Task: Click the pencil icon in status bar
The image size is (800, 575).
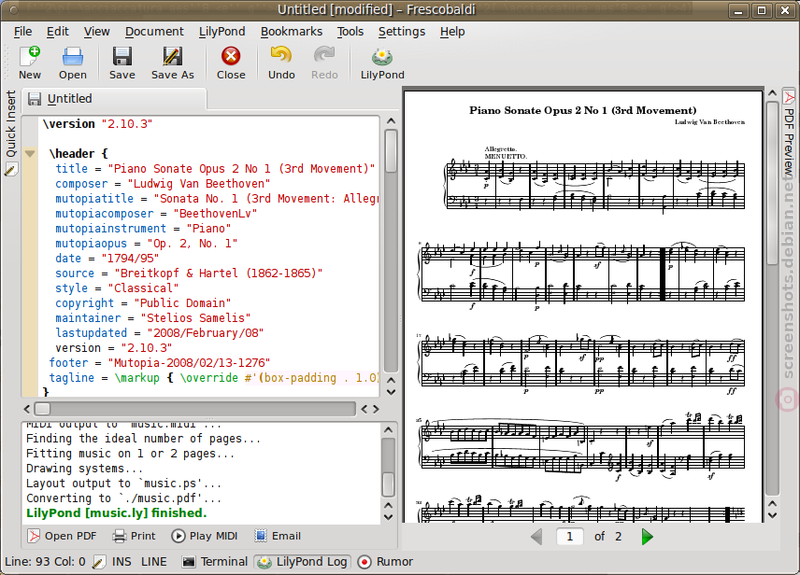Action: click(x=98, y=562)
